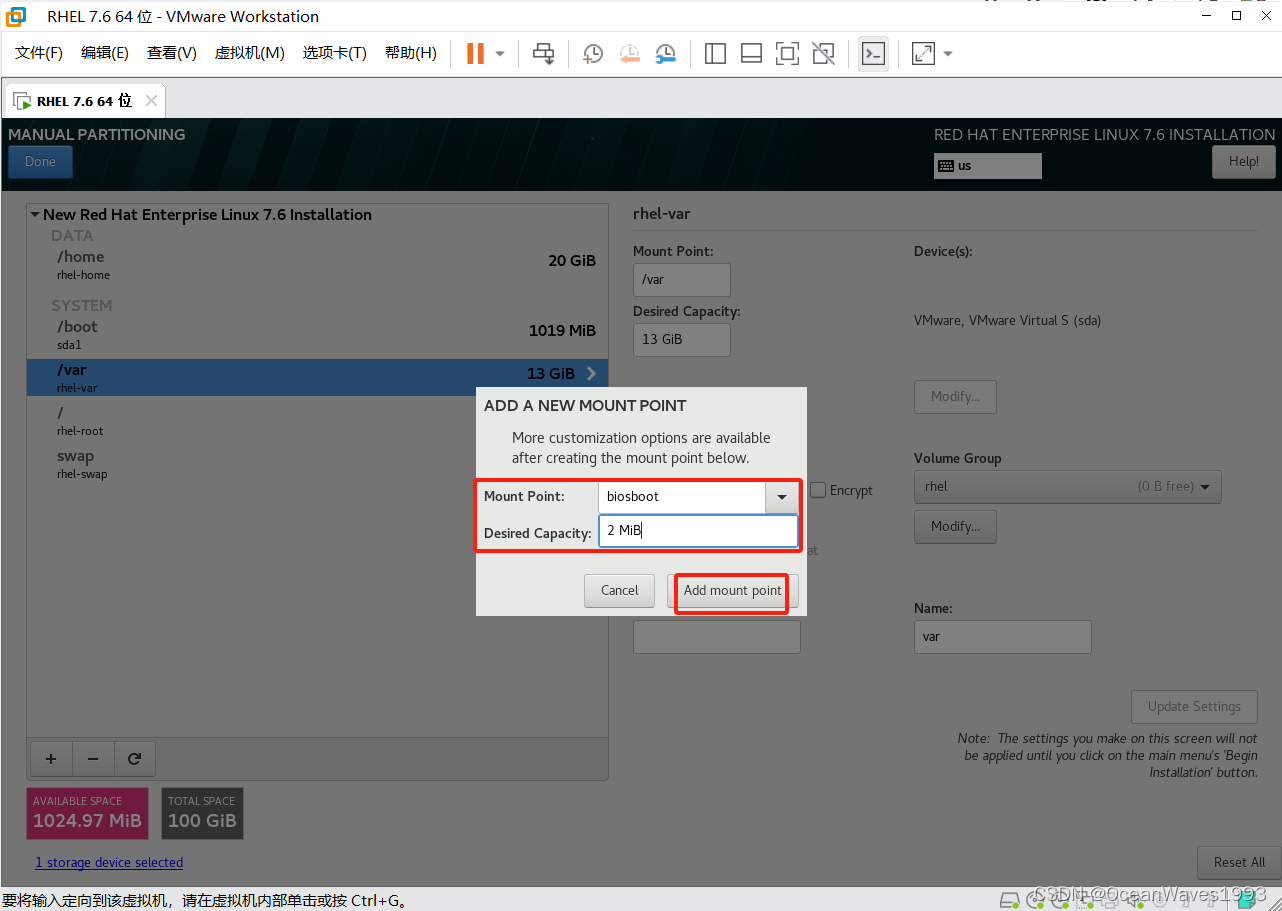Click the 1 storage device selected link
Viewport: 1282px width, 911px height.
[109, 862]
